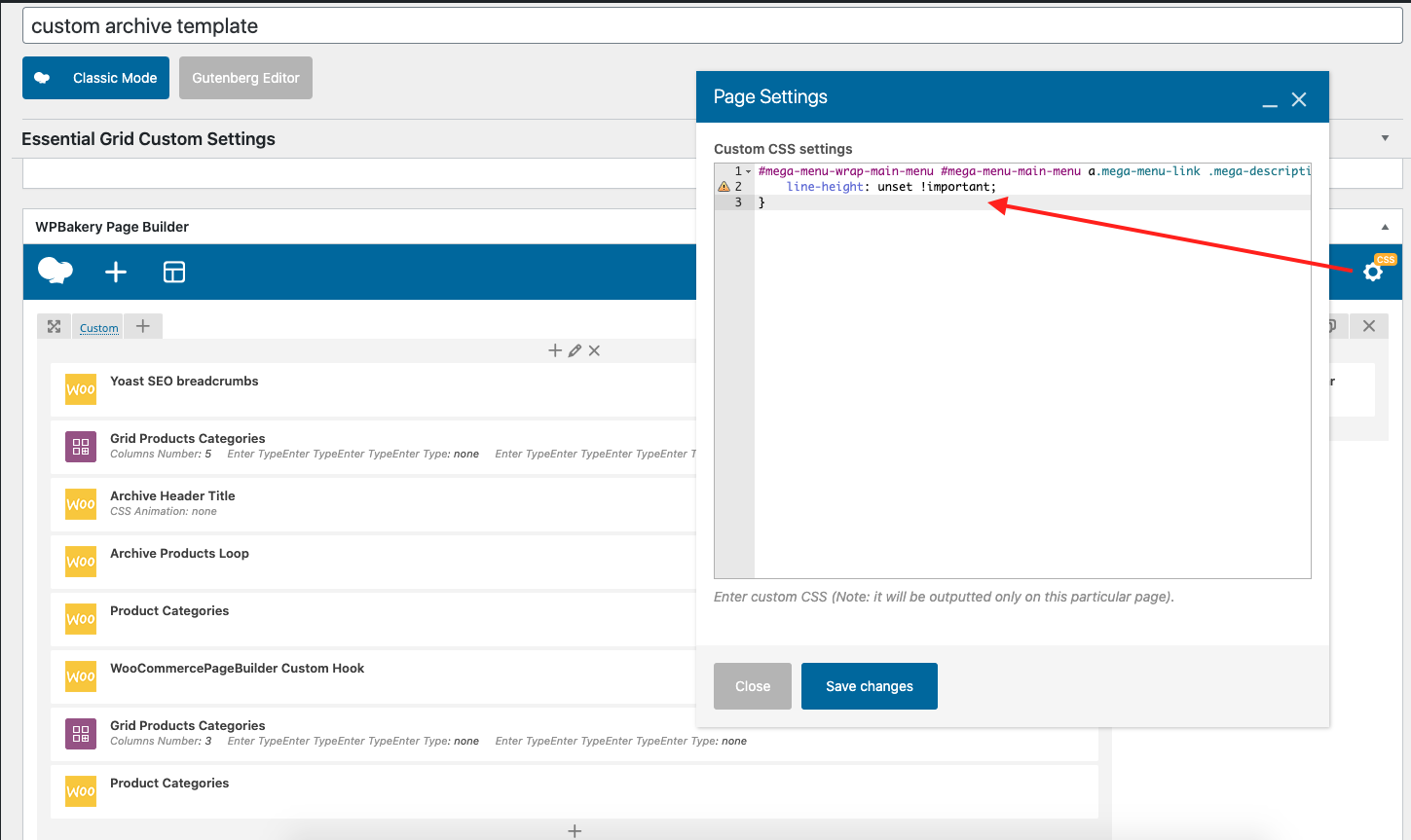Click the page title input field
The width and height of the screenshot is (1411, 840).
coord(712,26)
